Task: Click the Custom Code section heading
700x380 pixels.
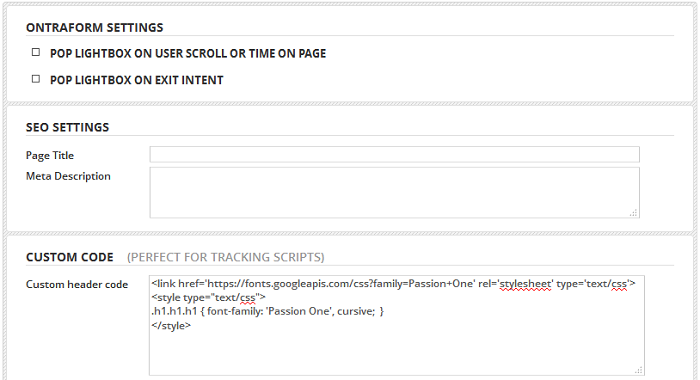Action: [70, 257]
